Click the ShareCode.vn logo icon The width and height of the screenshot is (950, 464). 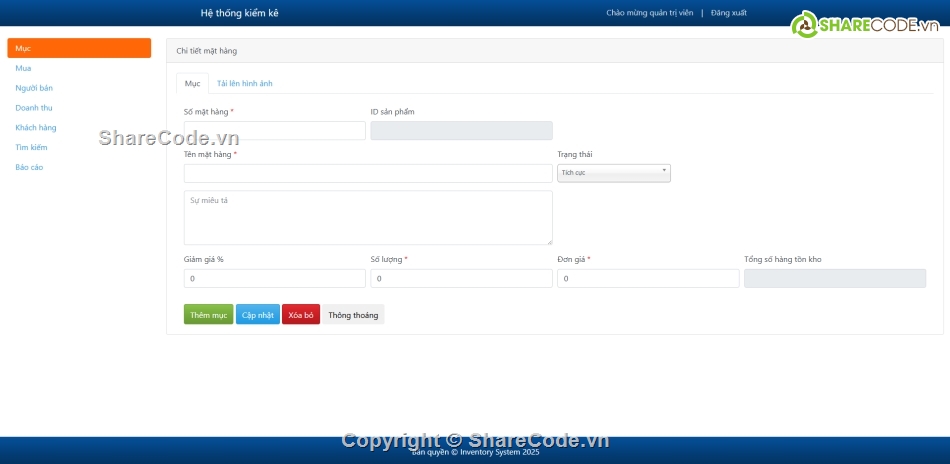pyautogui.click(x=805, y=25)
